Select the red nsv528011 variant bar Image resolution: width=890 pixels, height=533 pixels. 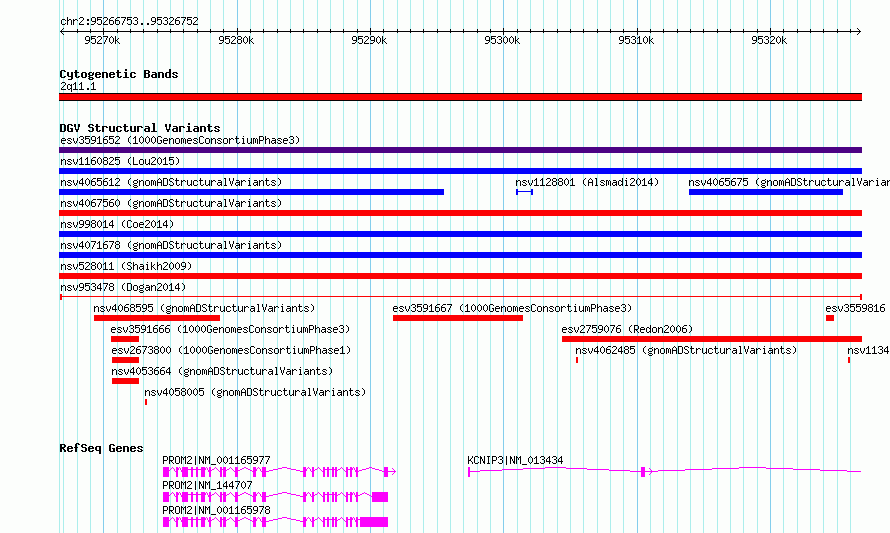coord(460,276)
